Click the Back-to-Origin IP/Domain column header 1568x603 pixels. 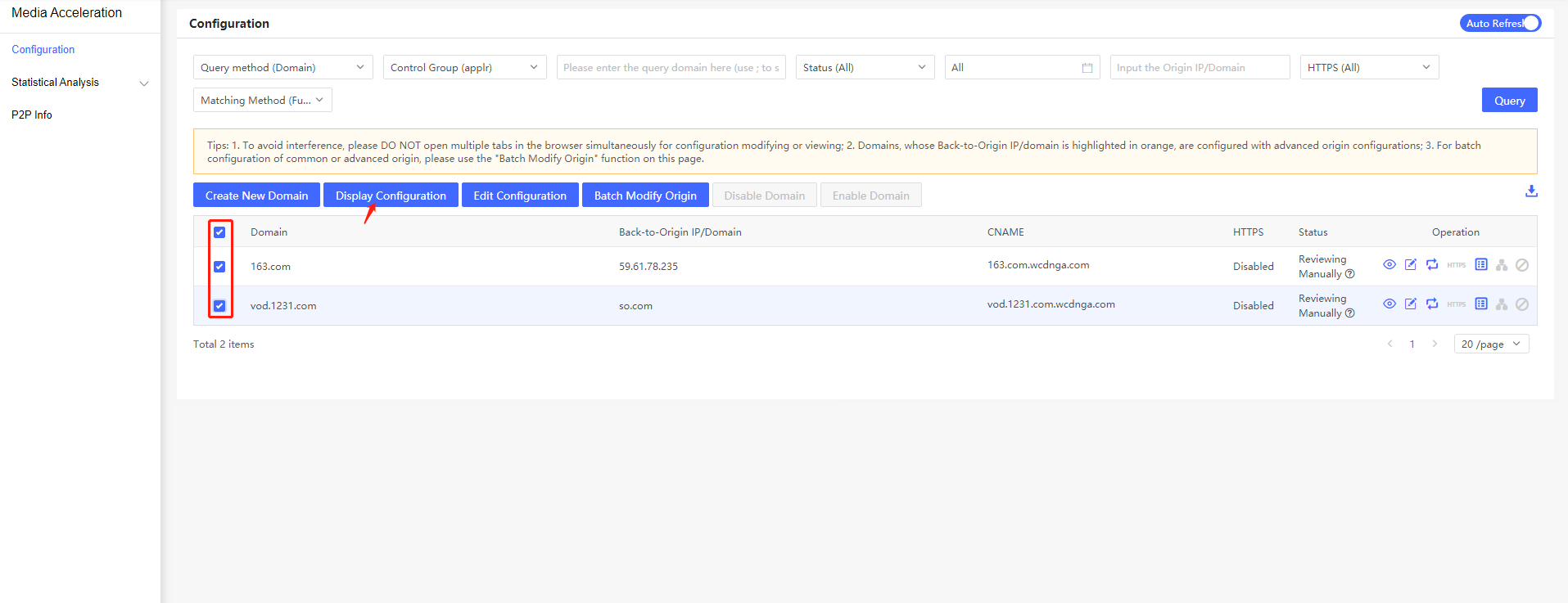(x=680, y=232)
